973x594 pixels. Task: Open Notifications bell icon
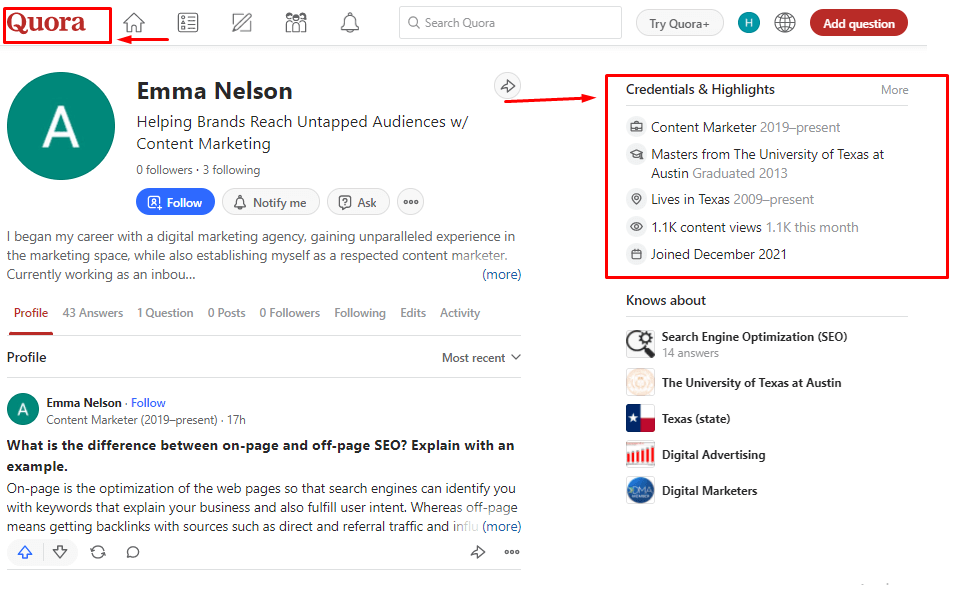[x=350, y=23]
